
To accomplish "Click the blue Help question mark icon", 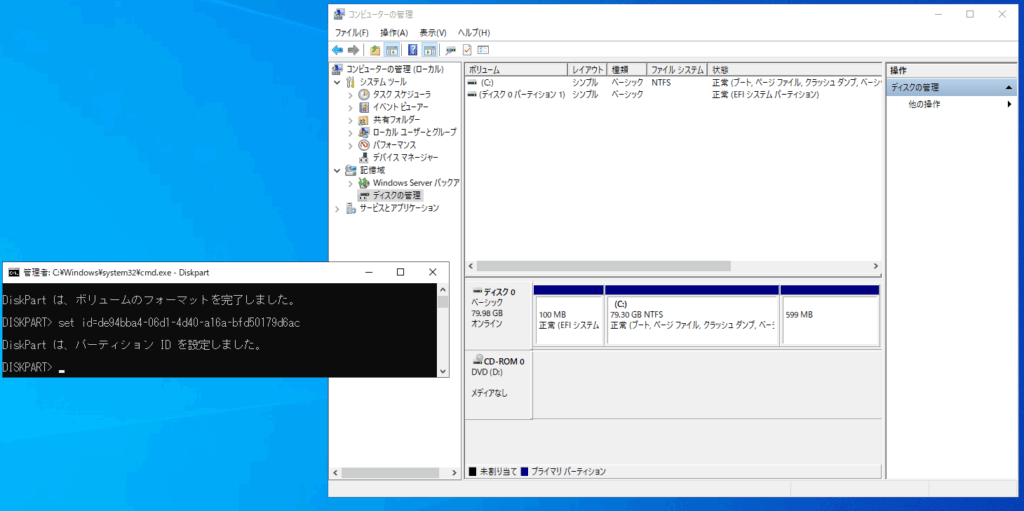I will coord(412,49).
